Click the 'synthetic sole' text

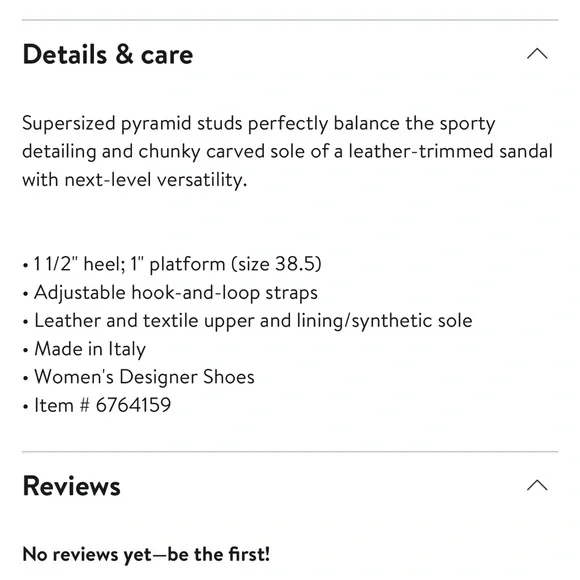click(x=412, y=321)
